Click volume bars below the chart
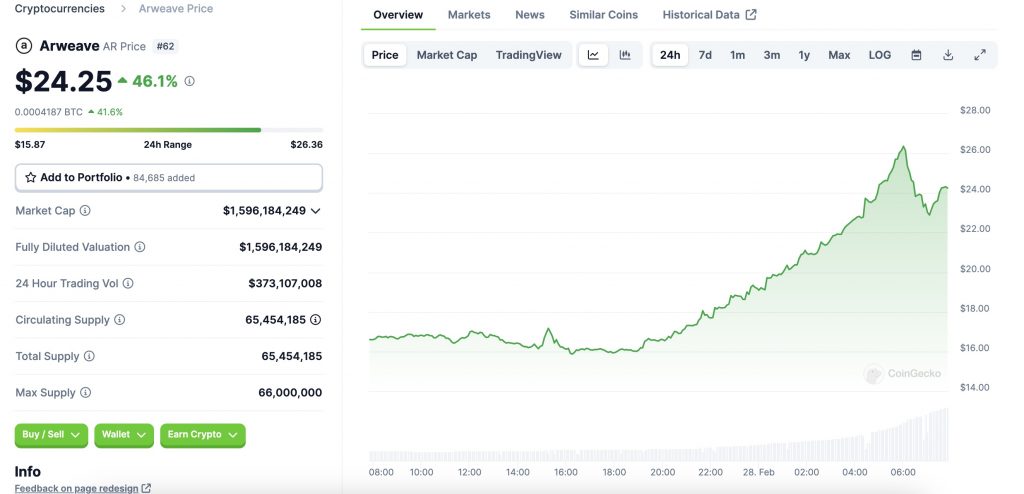This screenshot has height=494, width=1024. point(658,435)
